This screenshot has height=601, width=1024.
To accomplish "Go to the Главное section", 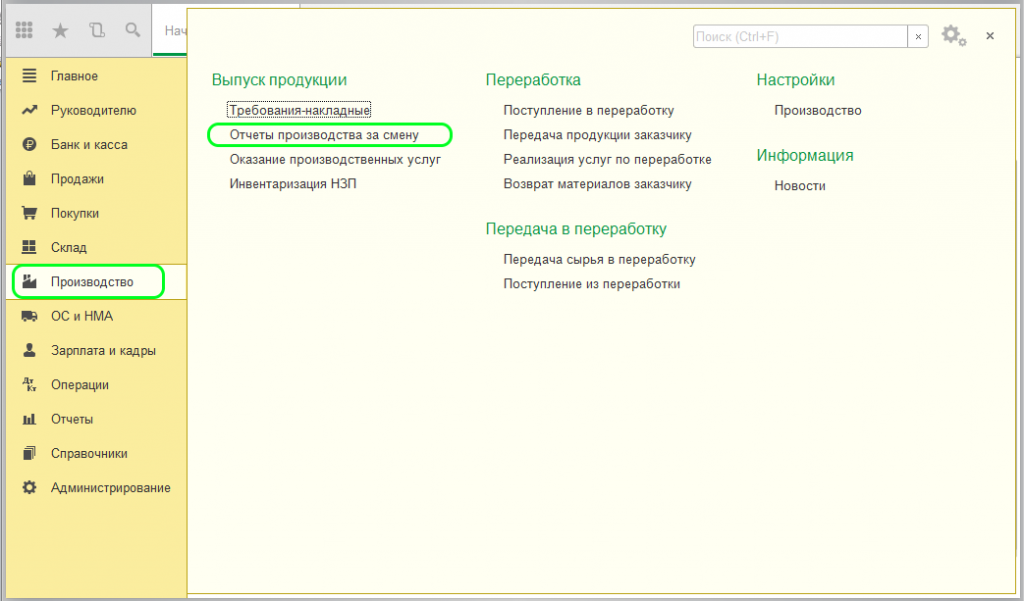I will click(74, 76).
